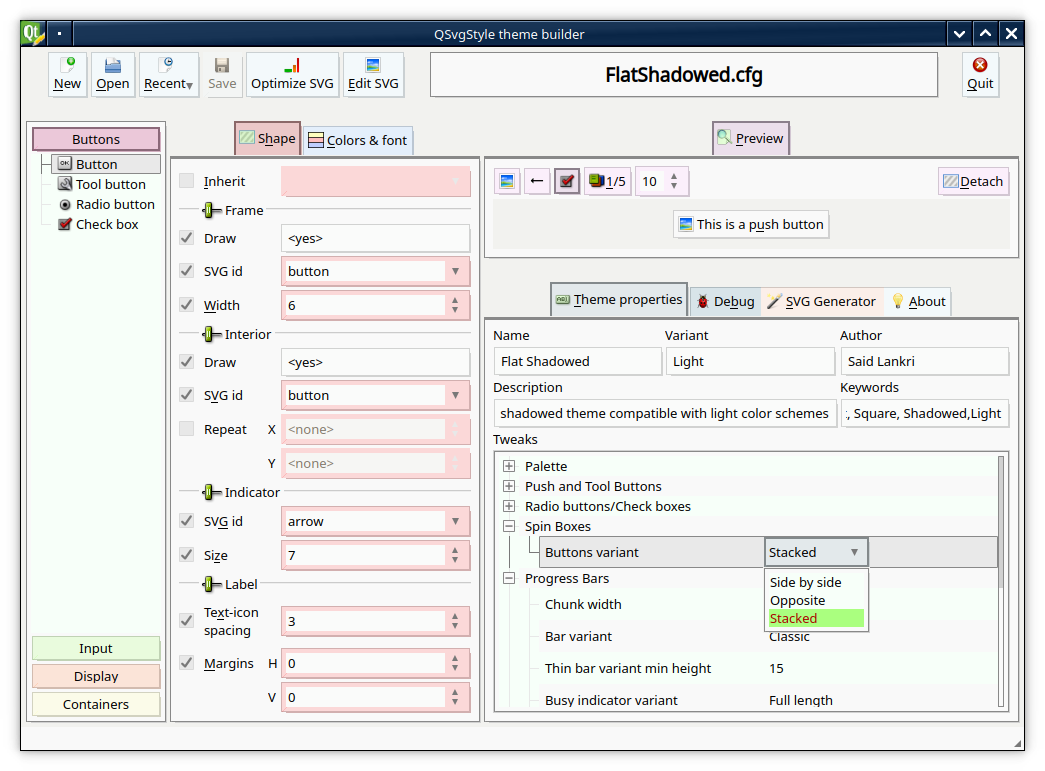
Task: Click 'This is a push button'
Action: [x=751, y=225]
